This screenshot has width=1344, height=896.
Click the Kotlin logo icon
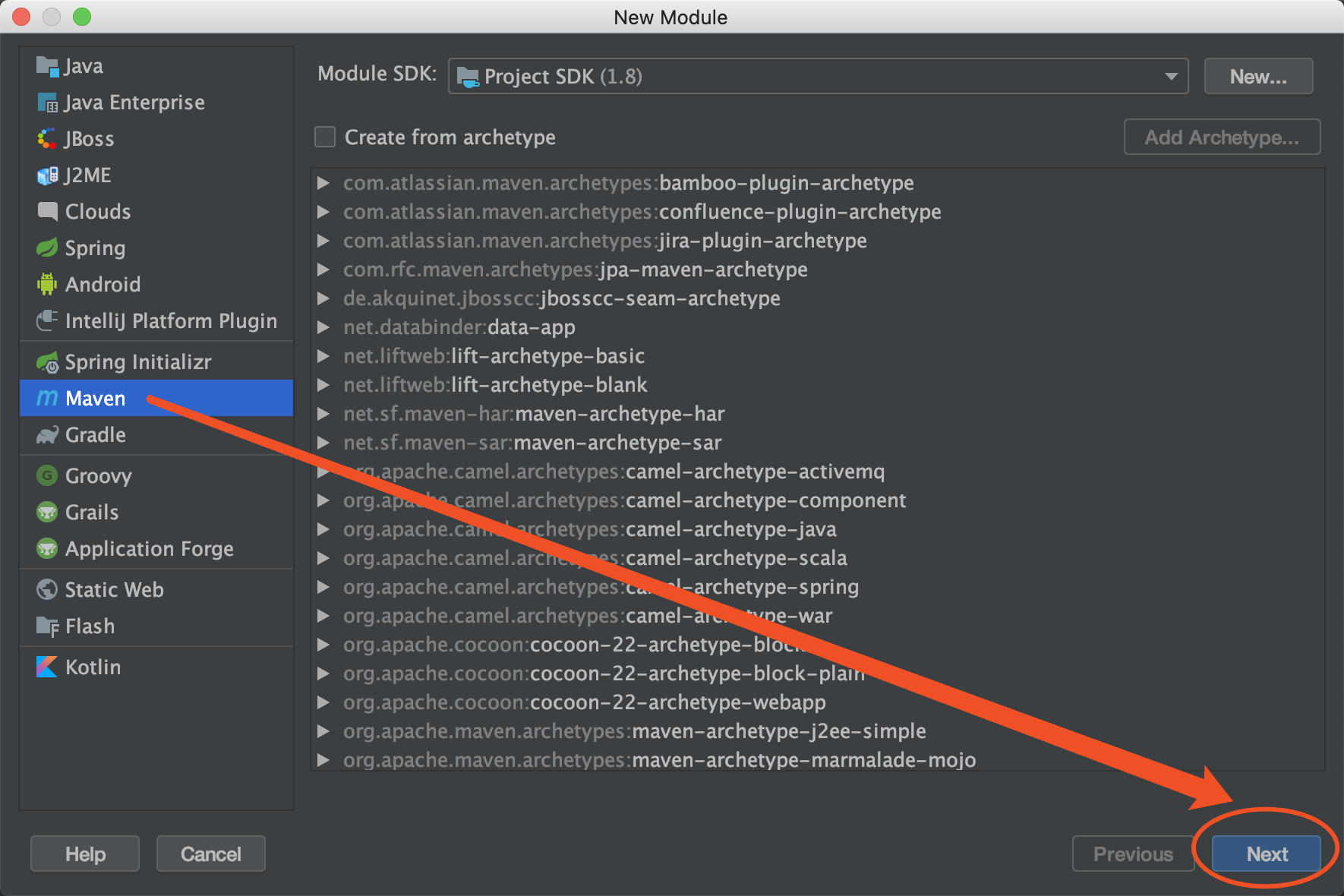tap(47, 667)
